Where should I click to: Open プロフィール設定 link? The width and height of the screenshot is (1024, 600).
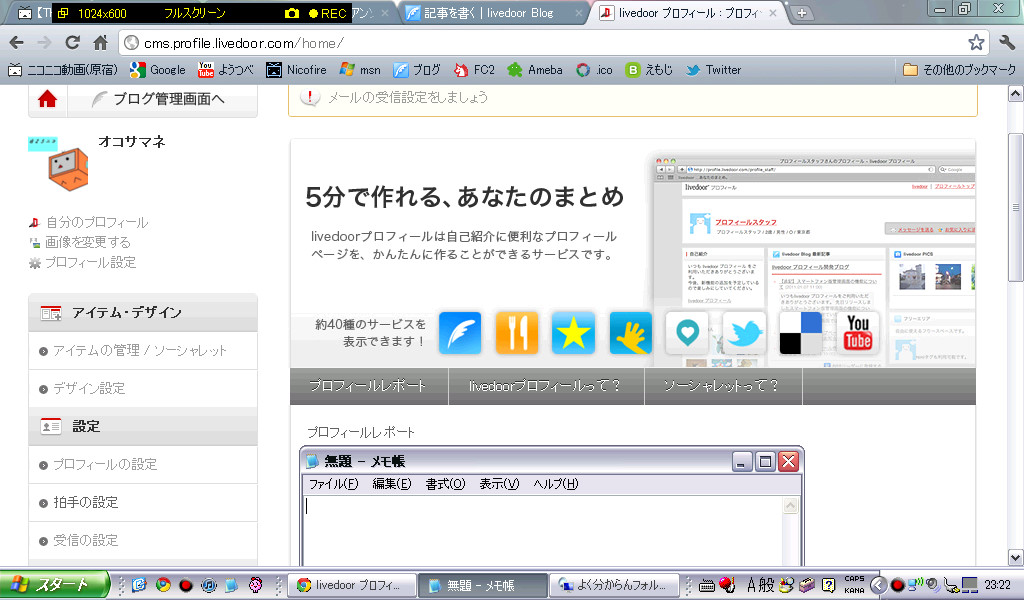click(x=90, y=262)
